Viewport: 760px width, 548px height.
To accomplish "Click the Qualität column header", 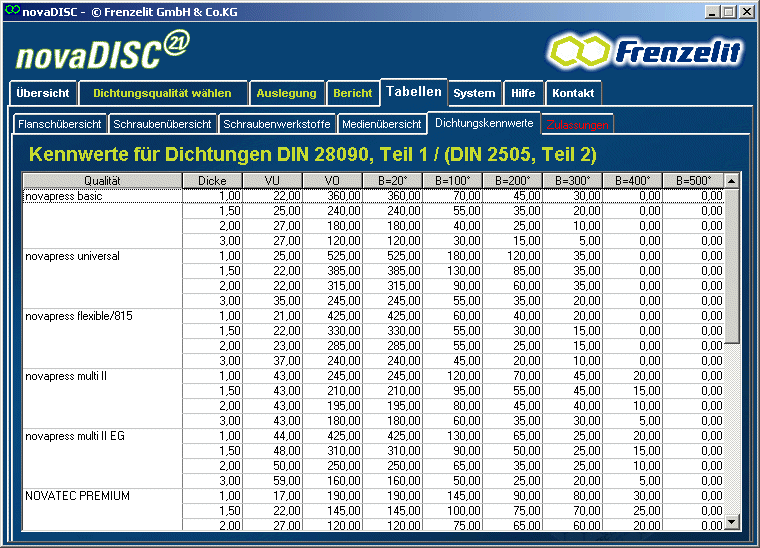I will (x=102, y=181).
